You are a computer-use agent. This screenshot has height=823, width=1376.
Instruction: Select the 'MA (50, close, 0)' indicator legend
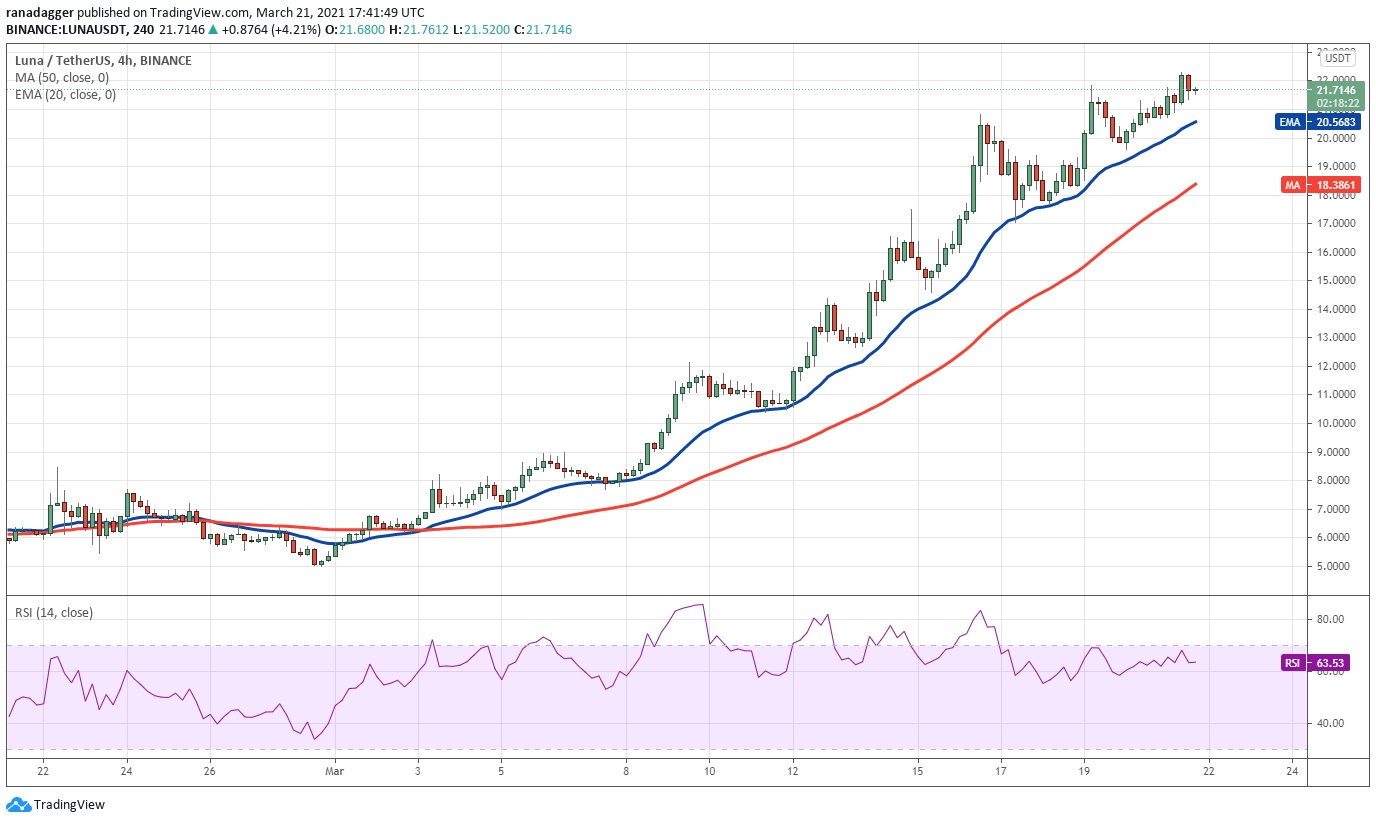tap(62, 78)
